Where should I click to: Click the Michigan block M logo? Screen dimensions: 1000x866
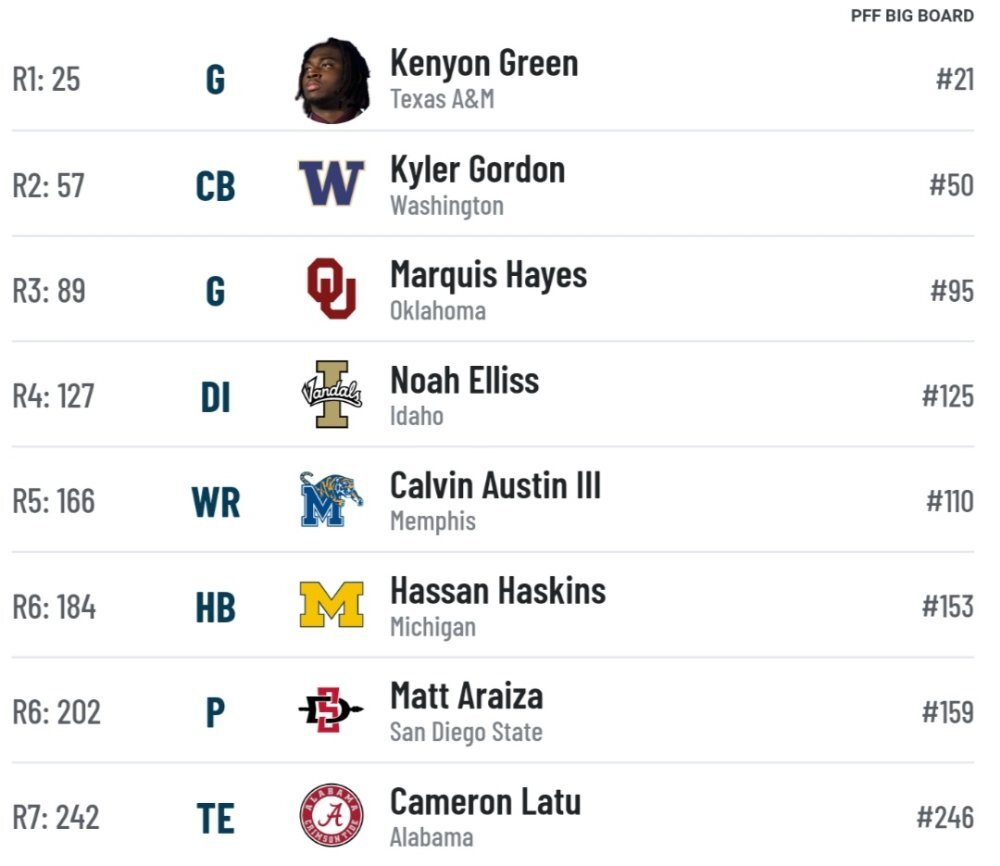pyautogui.click(x=332, y=605)
